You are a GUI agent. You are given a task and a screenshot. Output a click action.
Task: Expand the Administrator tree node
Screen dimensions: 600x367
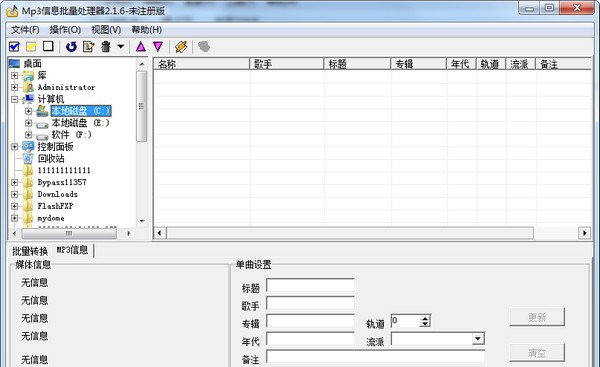click(x=15, y=87)
